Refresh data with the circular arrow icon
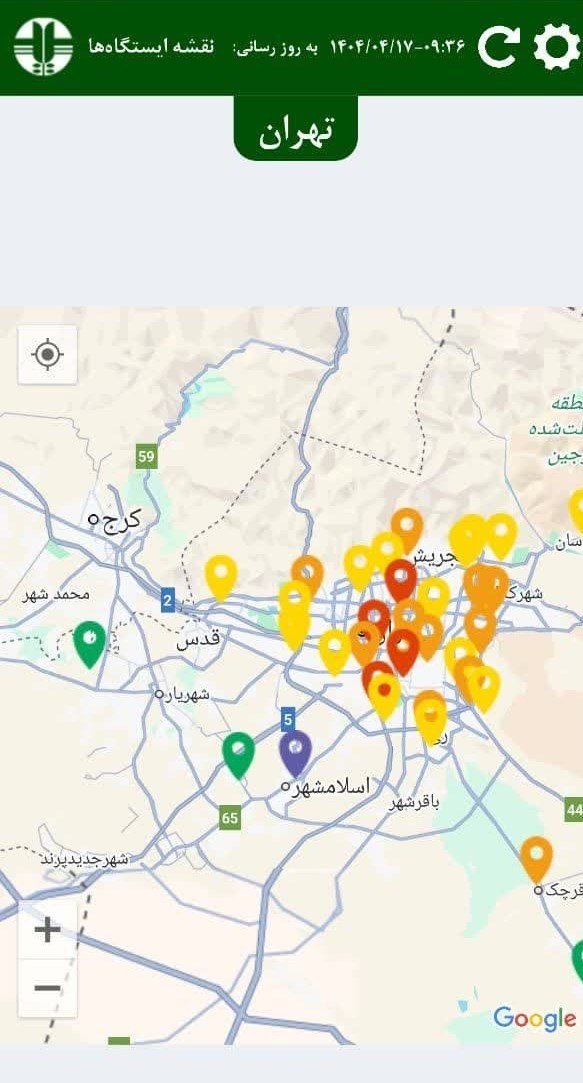This screenshot has width=583, height=1083. click(499, 46)
